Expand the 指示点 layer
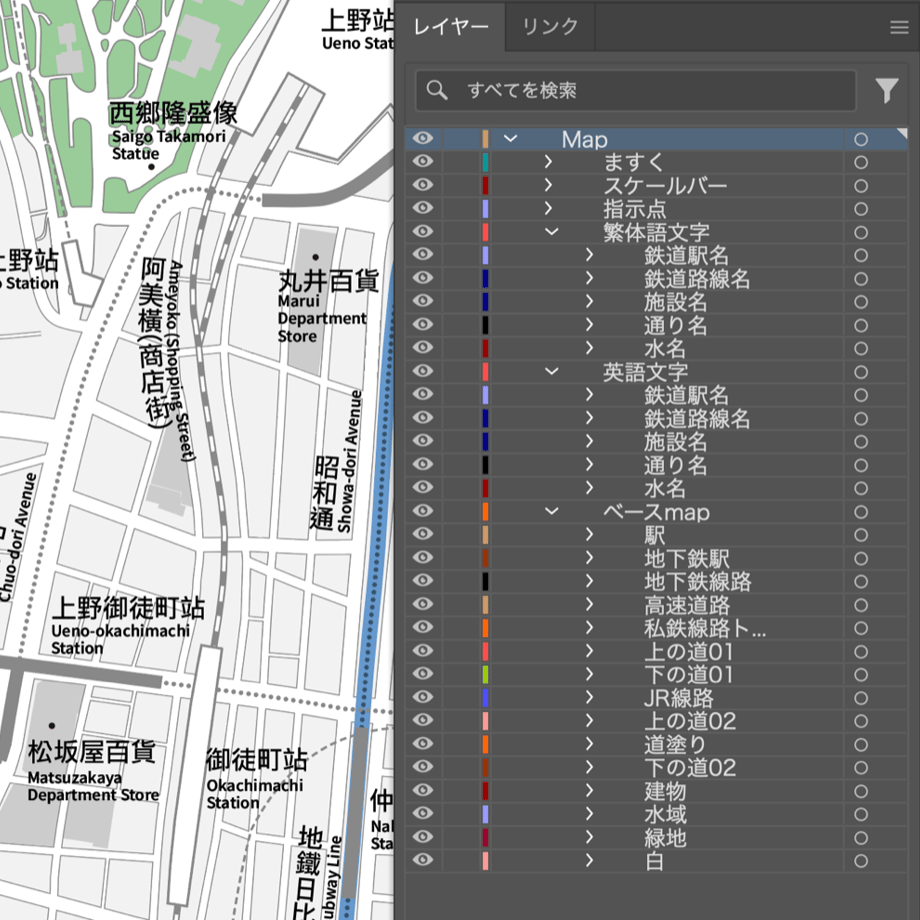This screenshot has width=920, height=920. click(x=548, y=208)
